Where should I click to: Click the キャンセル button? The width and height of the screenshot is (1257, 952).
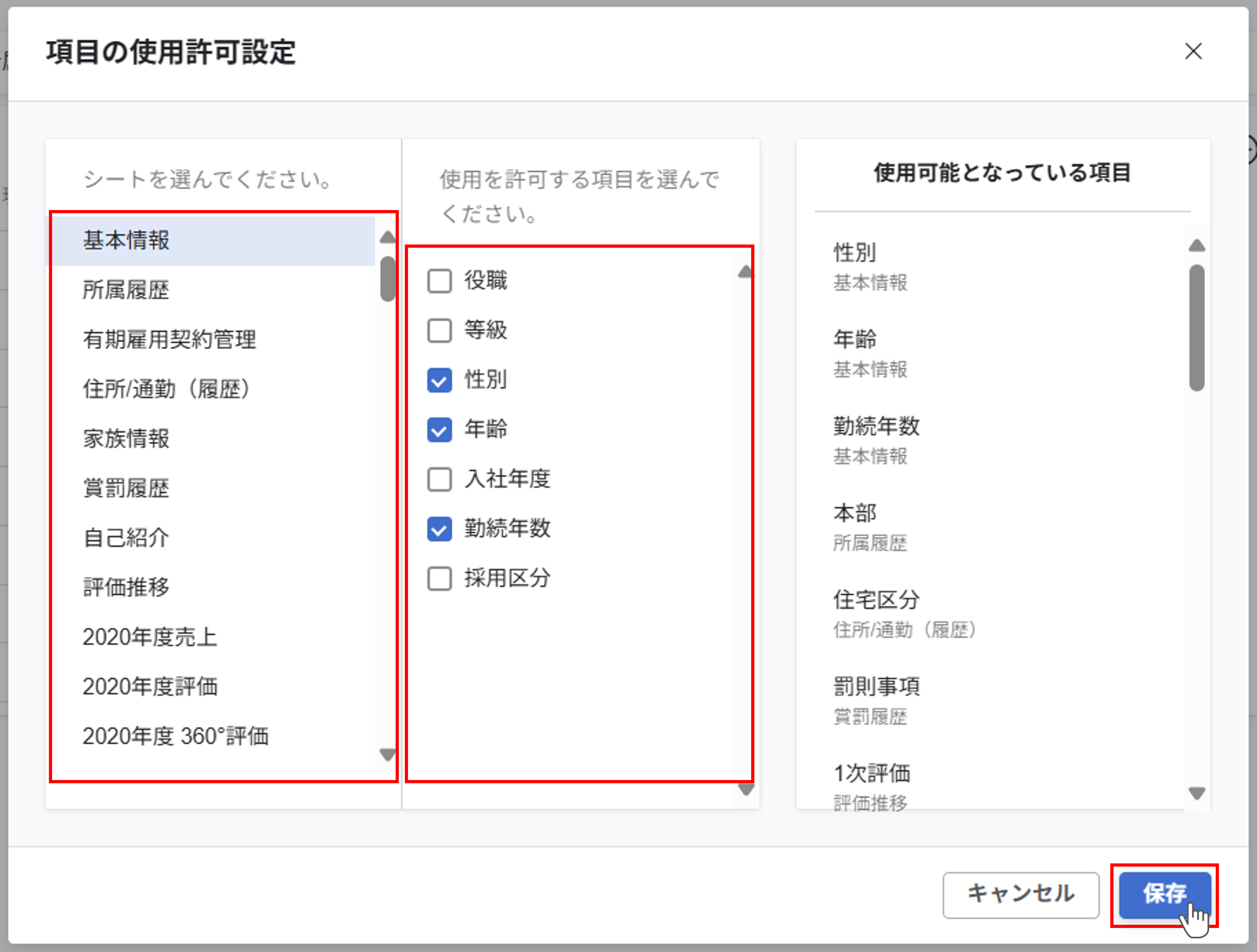(1021, 895)
